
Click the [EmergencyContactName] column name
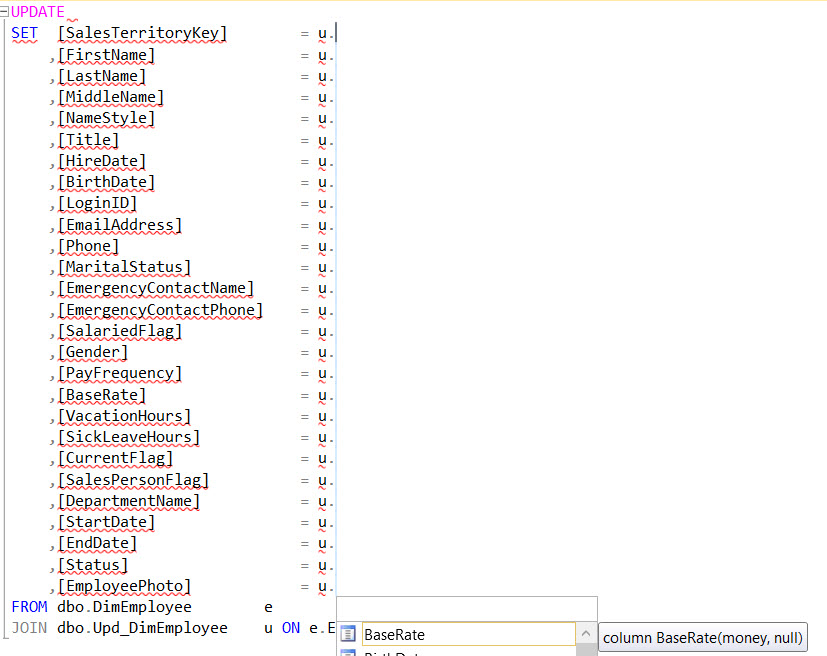(x=156, y=288)
